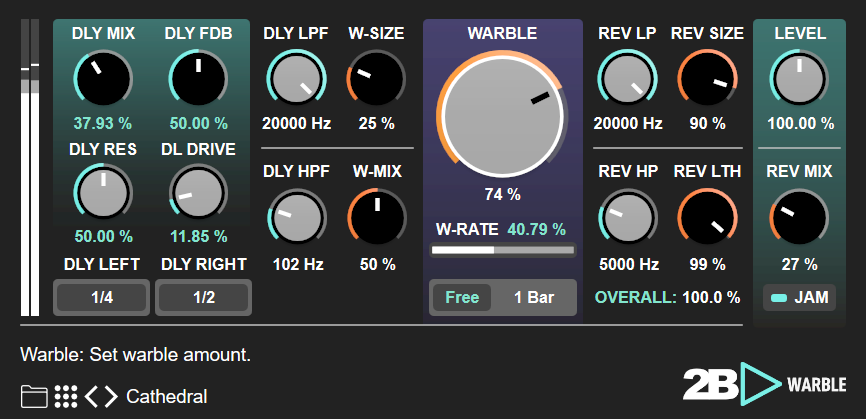Click the LEVEL knob
866x419 pixels.
pos(799,78)
